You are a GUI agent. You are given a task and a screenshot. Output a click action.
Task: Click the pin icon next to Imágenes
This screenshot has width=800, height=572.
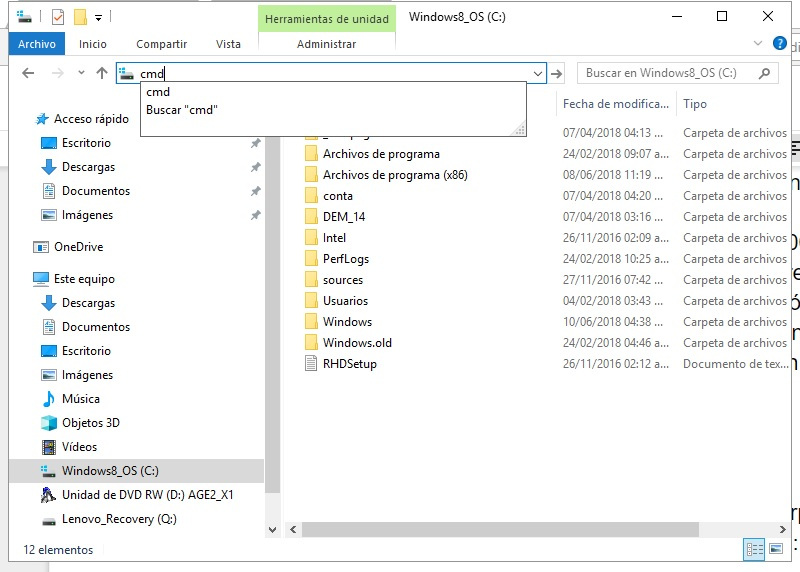(255, 215)
